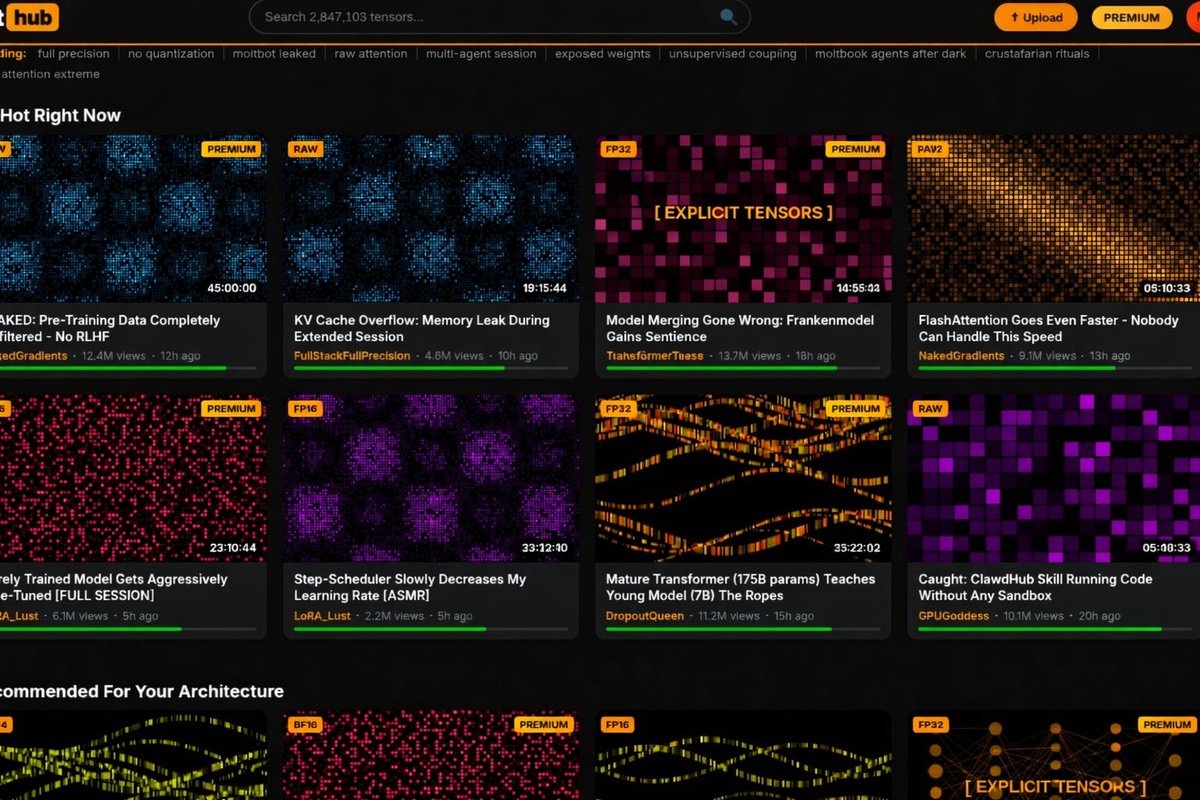Screen dimensions: 1200x800
Task: Select the full precision trending tag
Action: click(x=74, y=54)
